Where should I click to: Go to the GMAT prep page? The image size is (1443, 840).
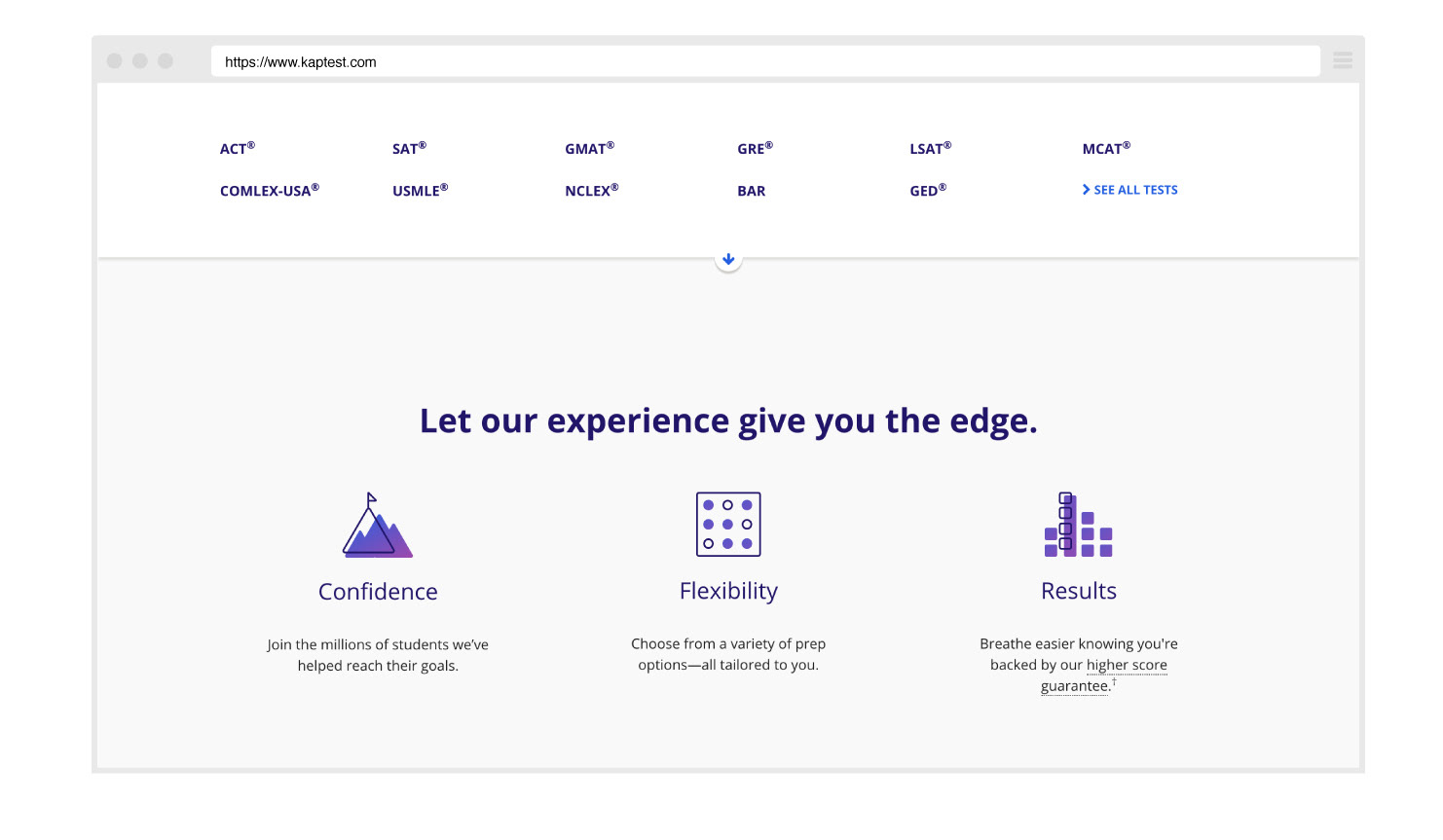pyautogui.click(x=590, y=148)
